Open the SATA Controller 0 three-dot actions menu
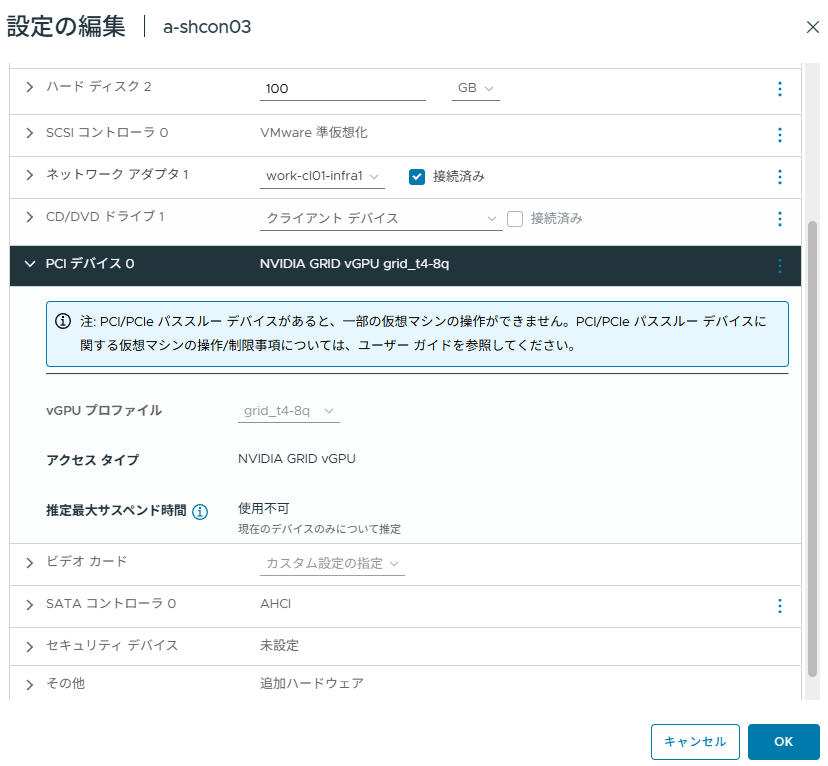 779,606
